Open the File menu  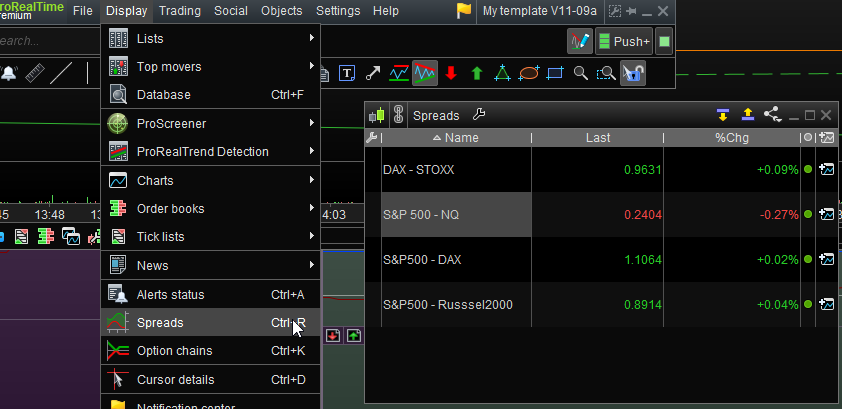point(83,11)
